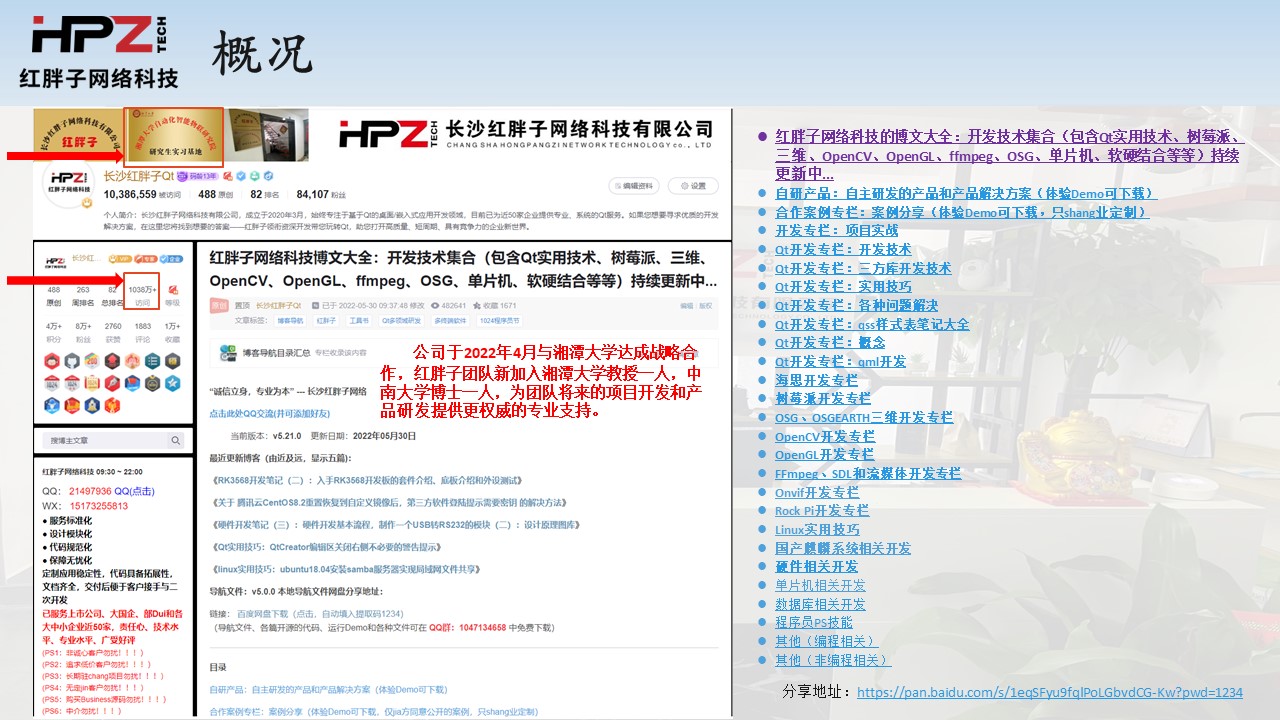Viewport: 1280px width, 720px height.
Task: Open the 硬件开发笔记（三） recent blog link
Action: [395, 524]
